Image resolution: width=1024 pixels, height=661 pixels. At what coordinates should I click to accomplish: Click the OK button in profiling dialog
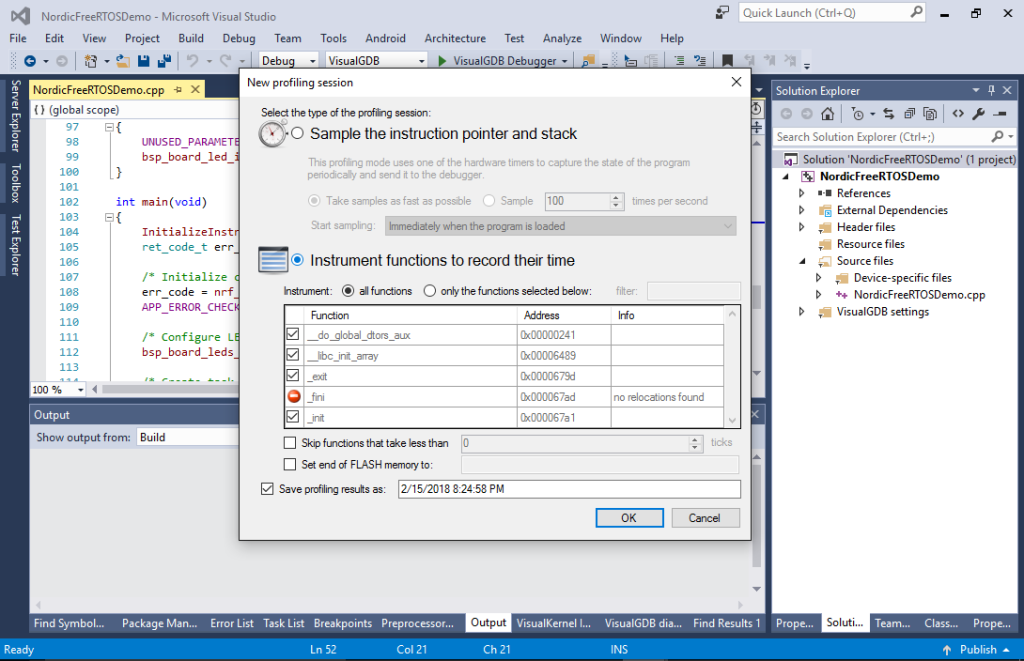(629, 518)
